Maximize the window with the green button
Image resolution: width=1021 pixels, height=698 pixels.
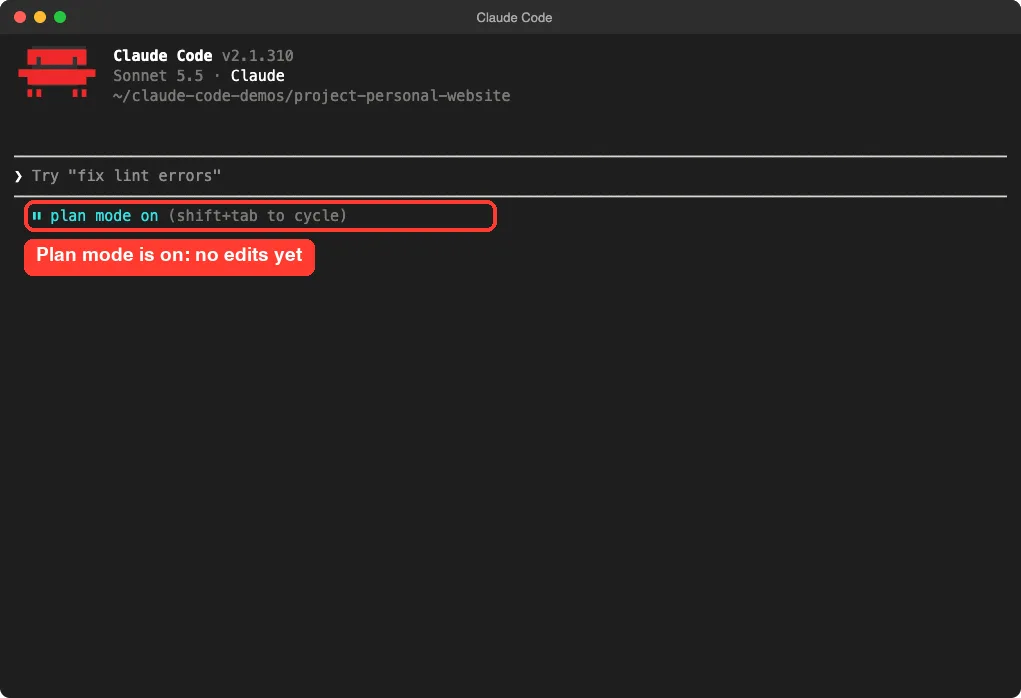[60, 17]
